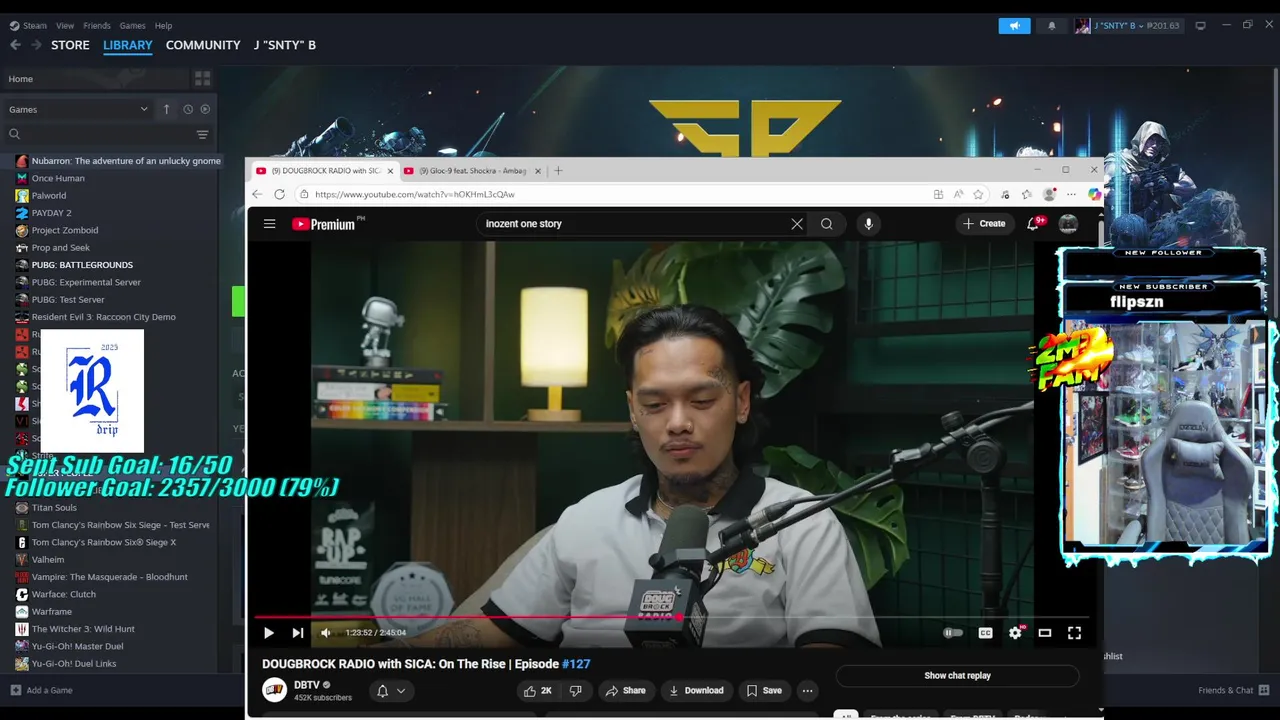This screenshot has width=1280, height=720.
Task: Click the Edge read aloud icon
Action: (x=958, y=194)
